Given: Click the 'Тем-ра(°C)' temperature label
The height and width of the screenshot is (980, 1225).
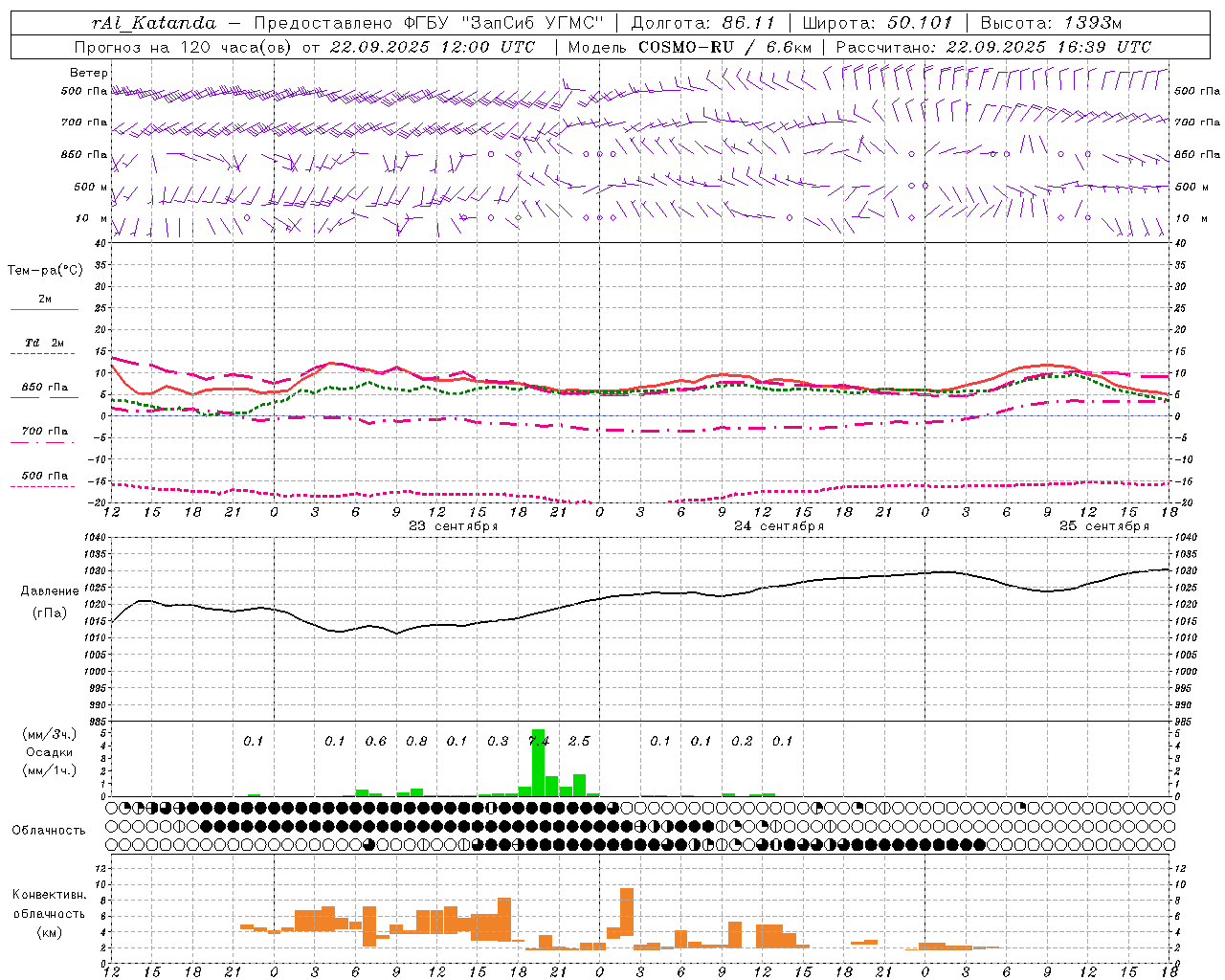Looking at the screenshot, I should point(45,271).
